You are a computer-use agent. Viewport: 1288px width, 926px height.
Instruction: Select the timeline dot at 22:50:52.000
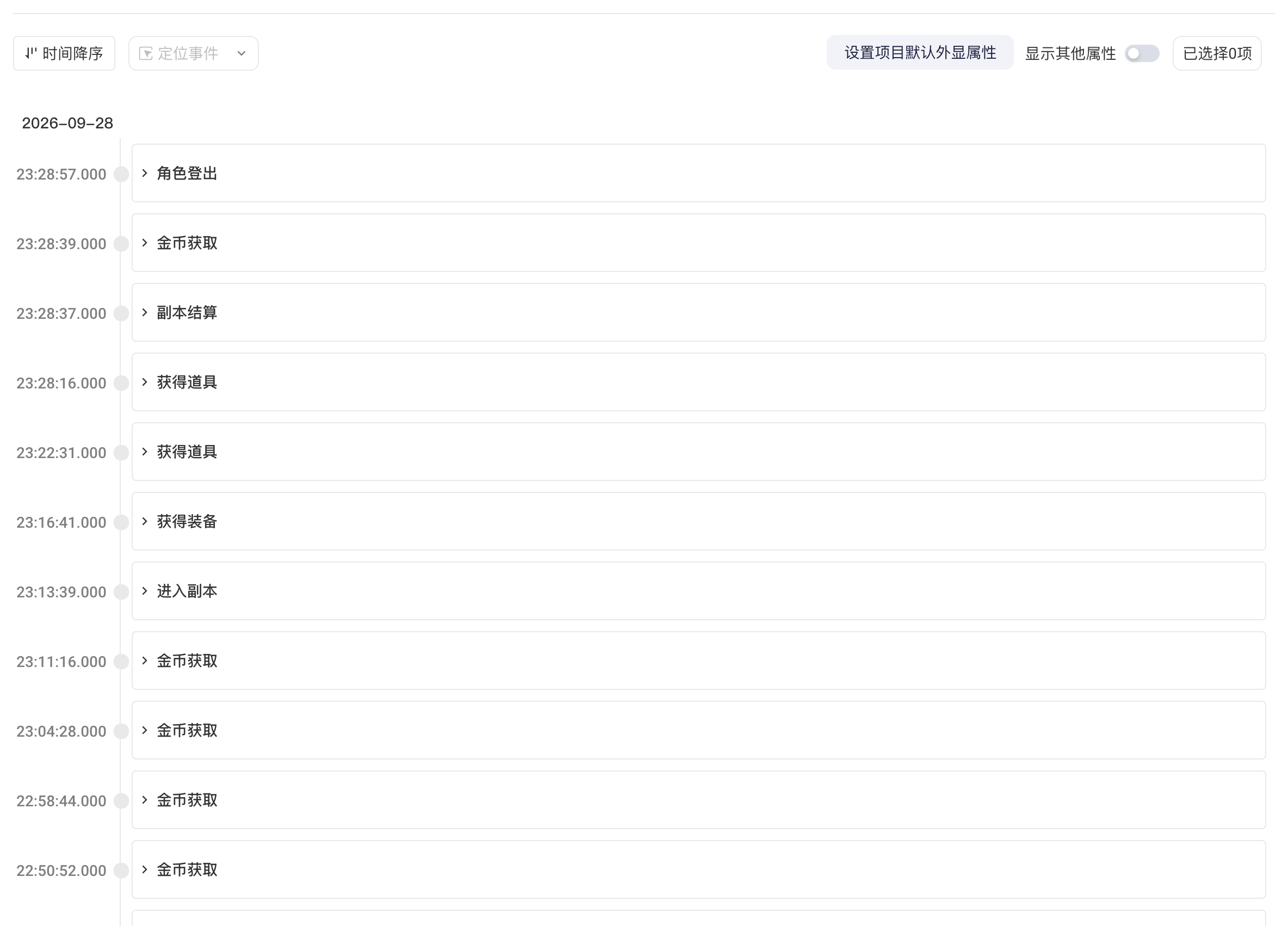(x=121, y=871)
